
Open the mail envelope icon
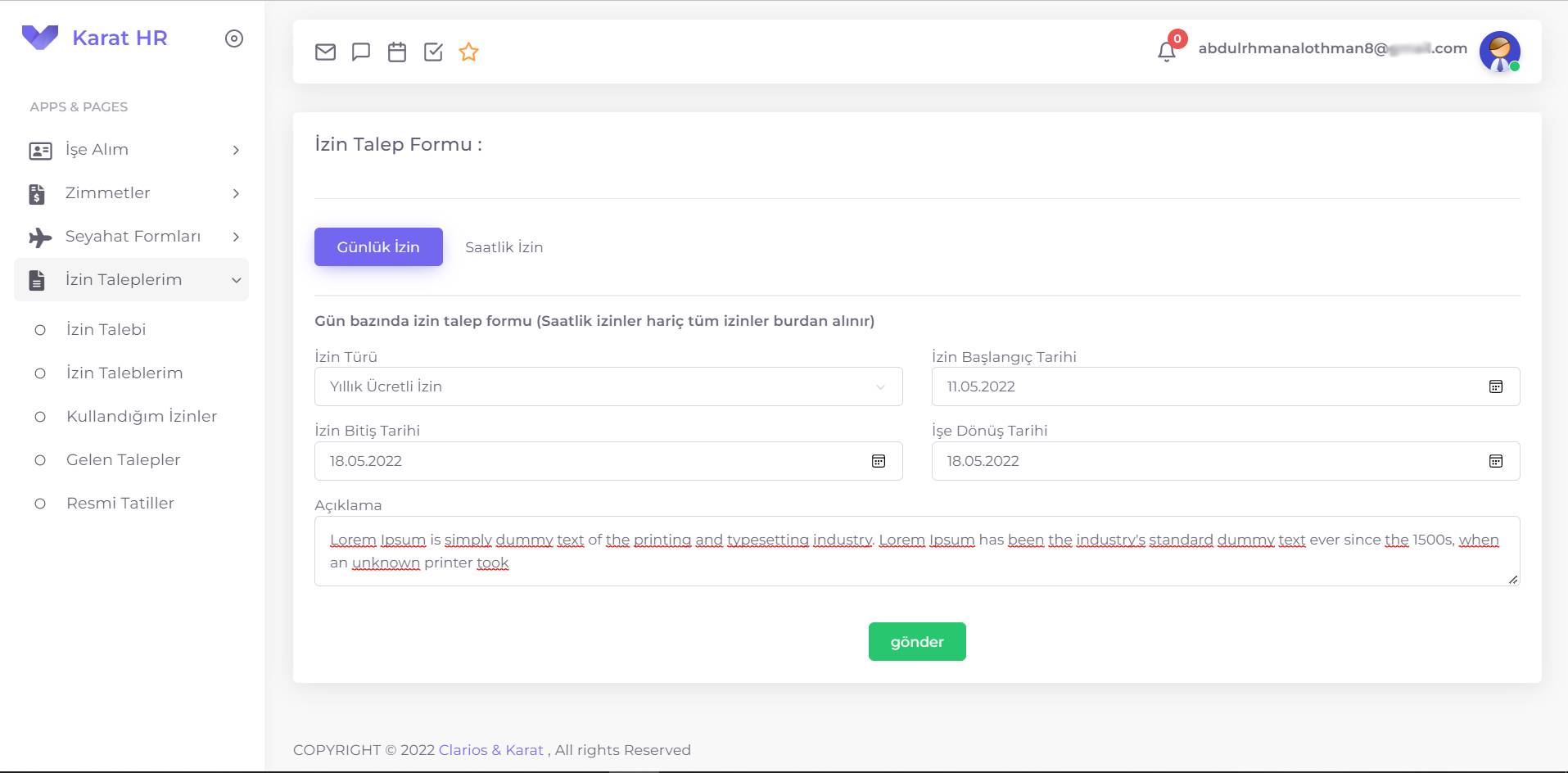click(325, 52)
